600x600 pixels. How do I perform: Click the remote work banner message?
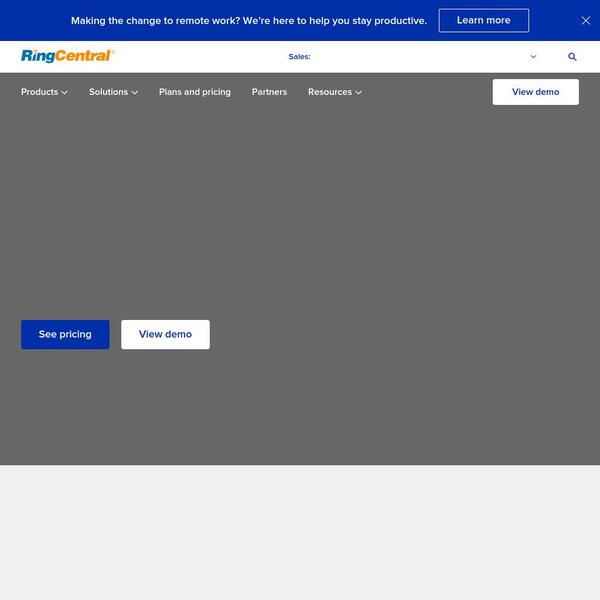[x=249, y=21]
